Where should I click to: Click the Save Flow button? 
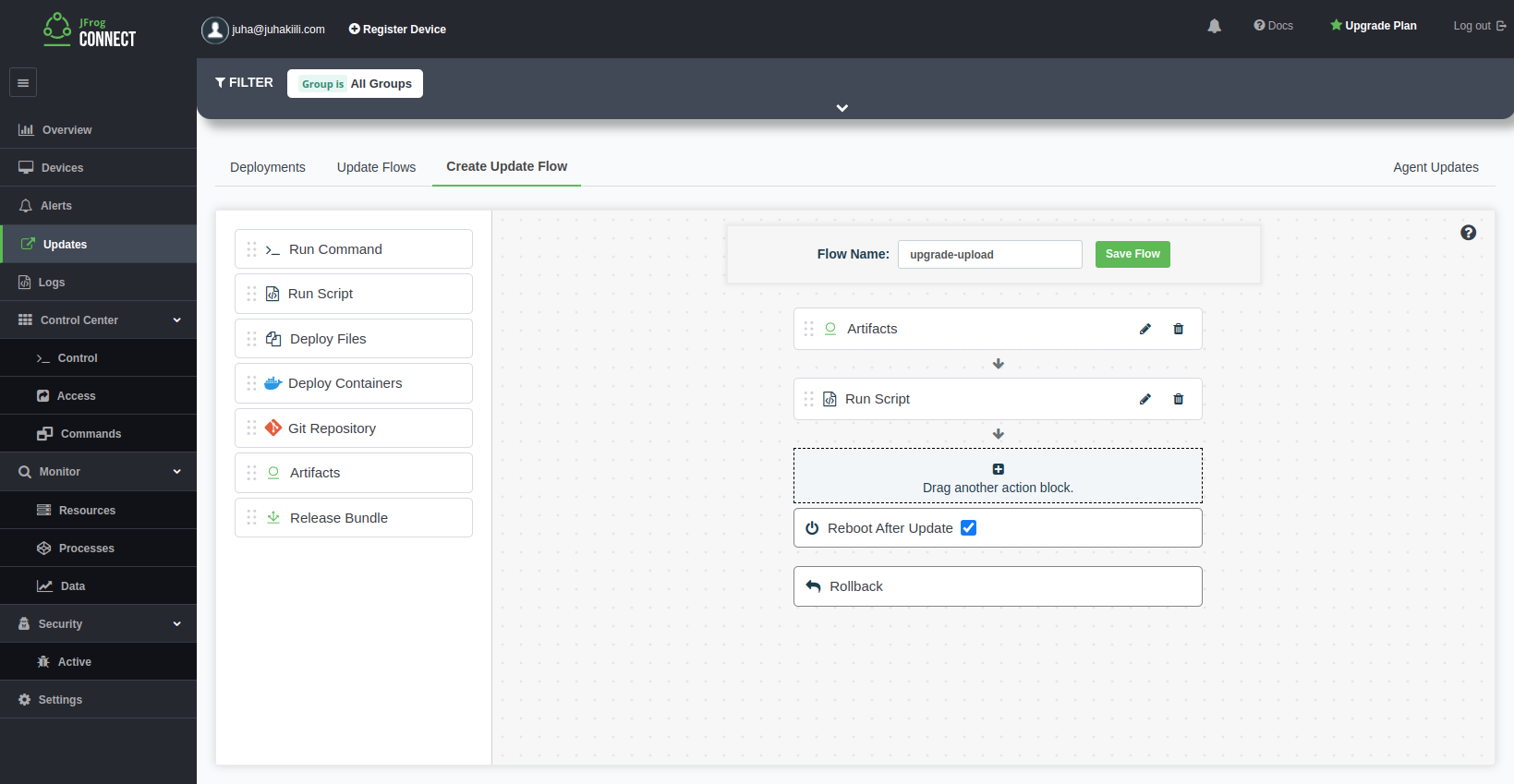(x=1132, y=254)
